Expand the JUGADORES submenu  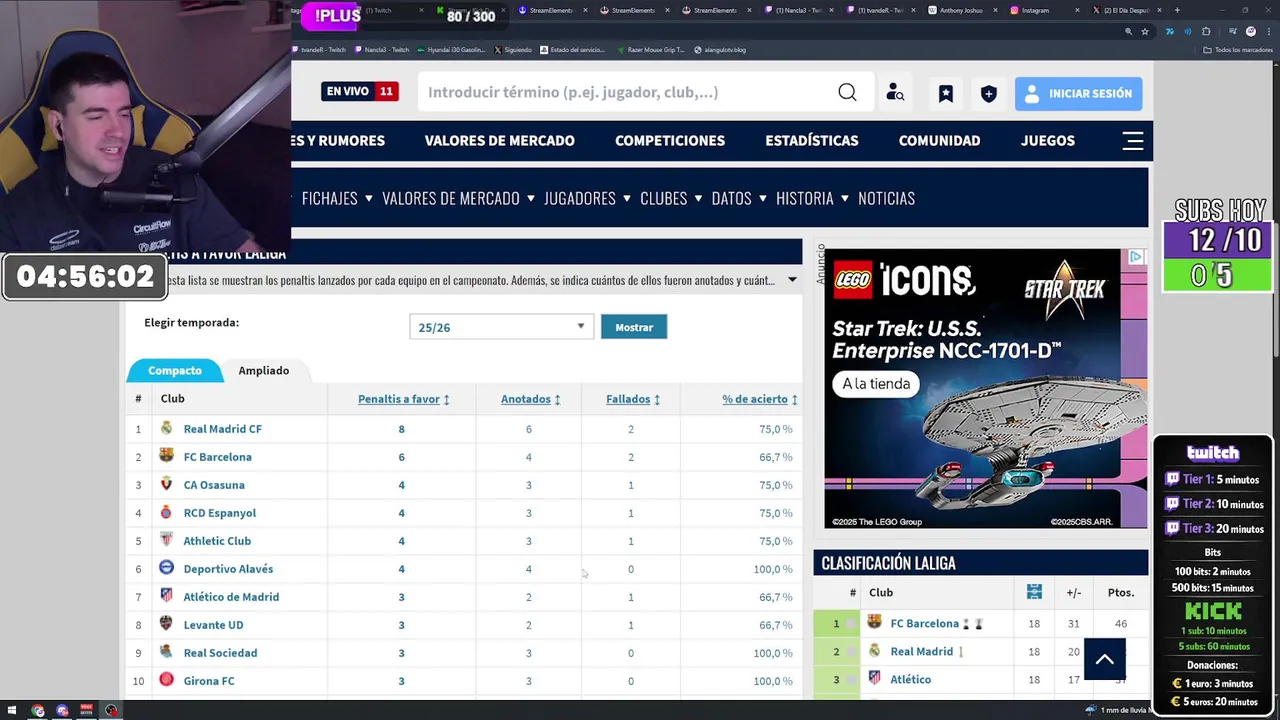[627, 198]
